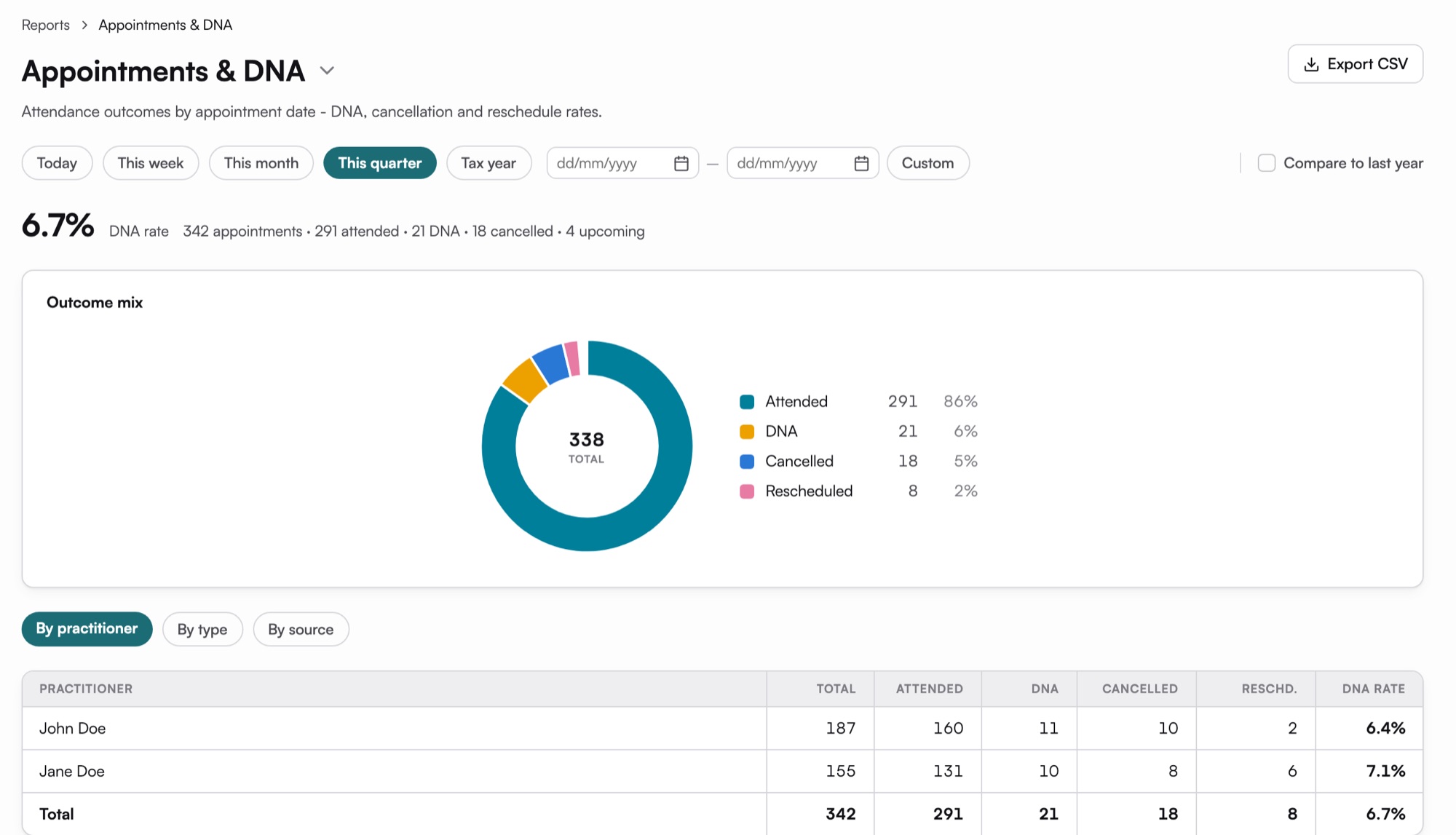Focus the end date input field
This screenshot has width=1456, height=835.
pos(803,163)
